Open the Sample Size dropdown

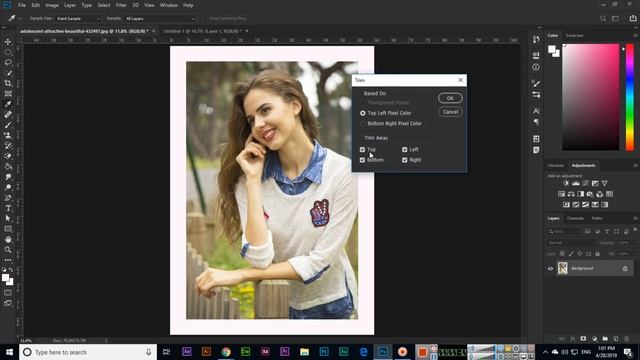tap(78, 18)
